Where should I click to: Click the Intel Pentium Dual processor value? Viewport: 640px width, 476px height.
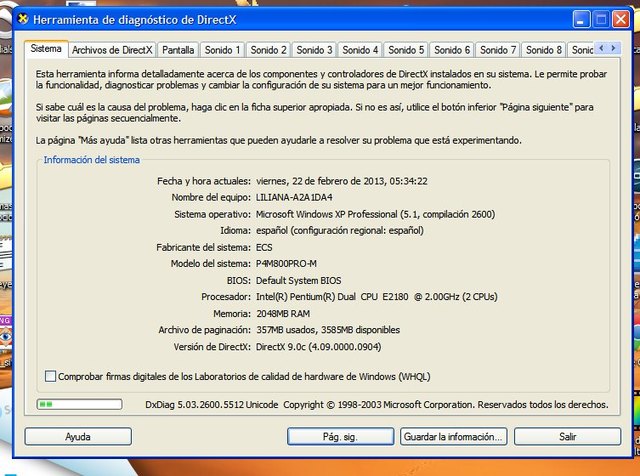point(376,297)
